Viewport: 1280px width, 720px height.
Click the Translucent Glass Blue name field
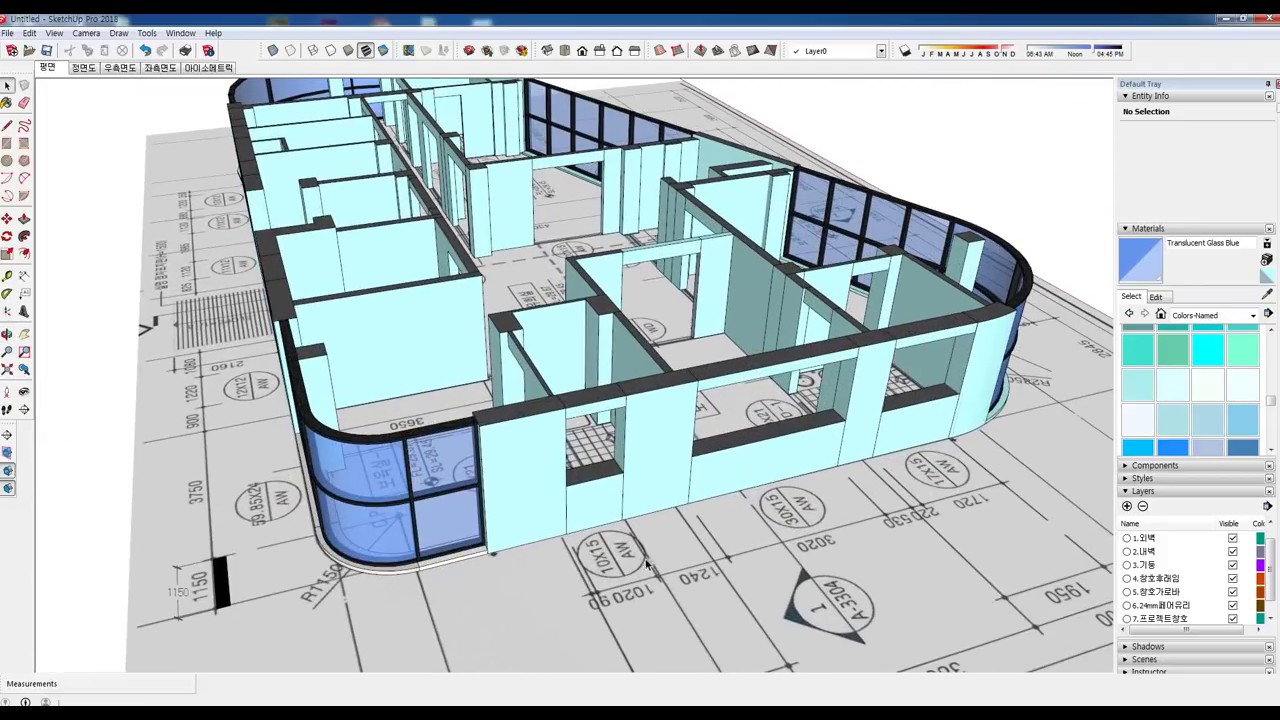coord(1211,243)
